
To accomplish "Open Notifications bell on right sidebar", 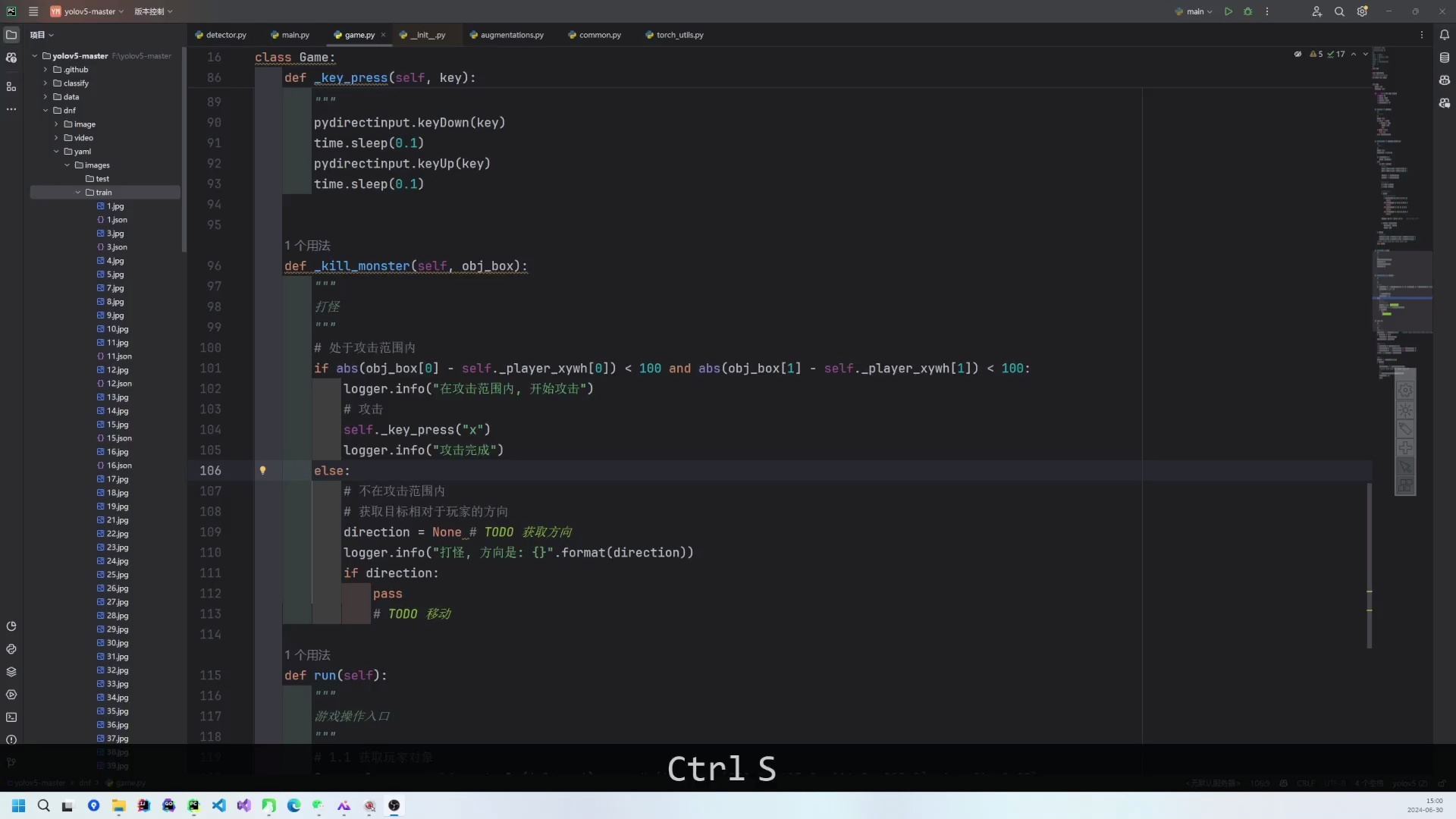I will (1445, 34).
